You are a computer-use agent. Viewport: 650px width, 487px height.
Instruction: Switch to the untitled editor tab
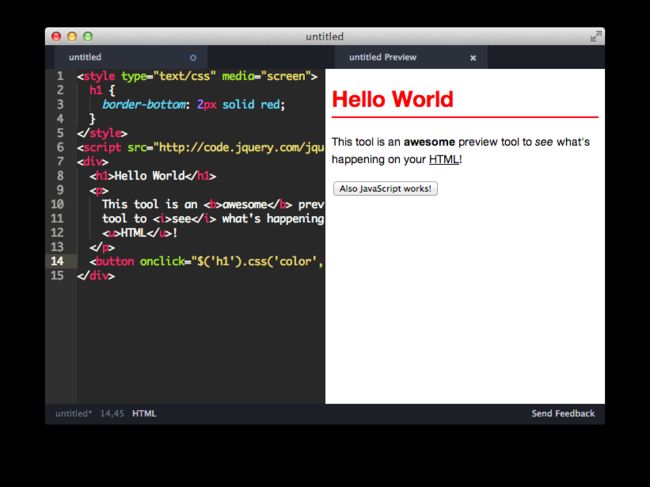point(131,57)
